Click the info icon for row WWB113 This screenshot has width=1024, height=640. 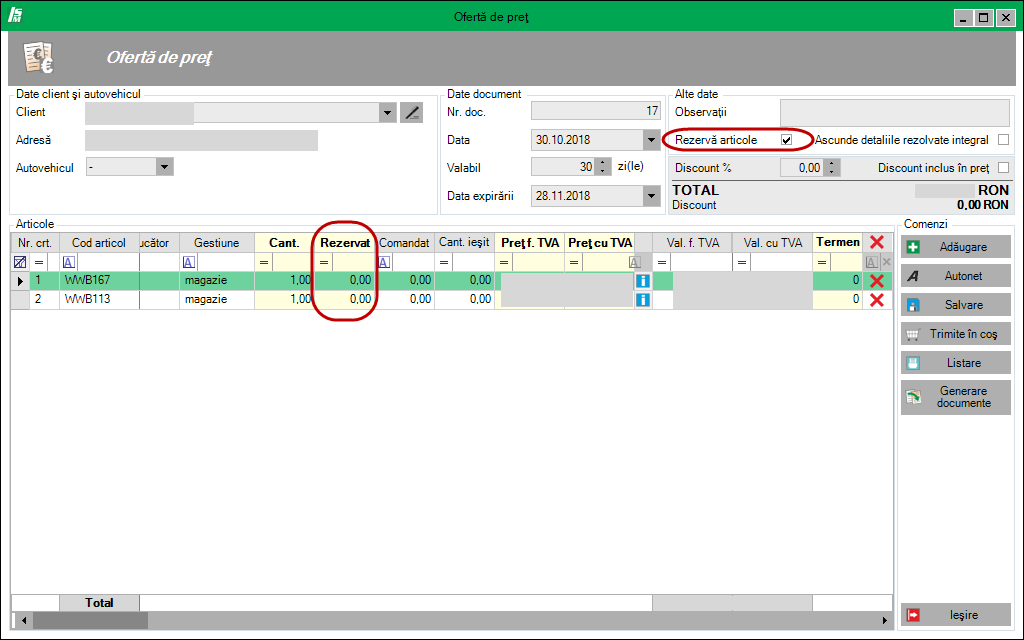643,299
